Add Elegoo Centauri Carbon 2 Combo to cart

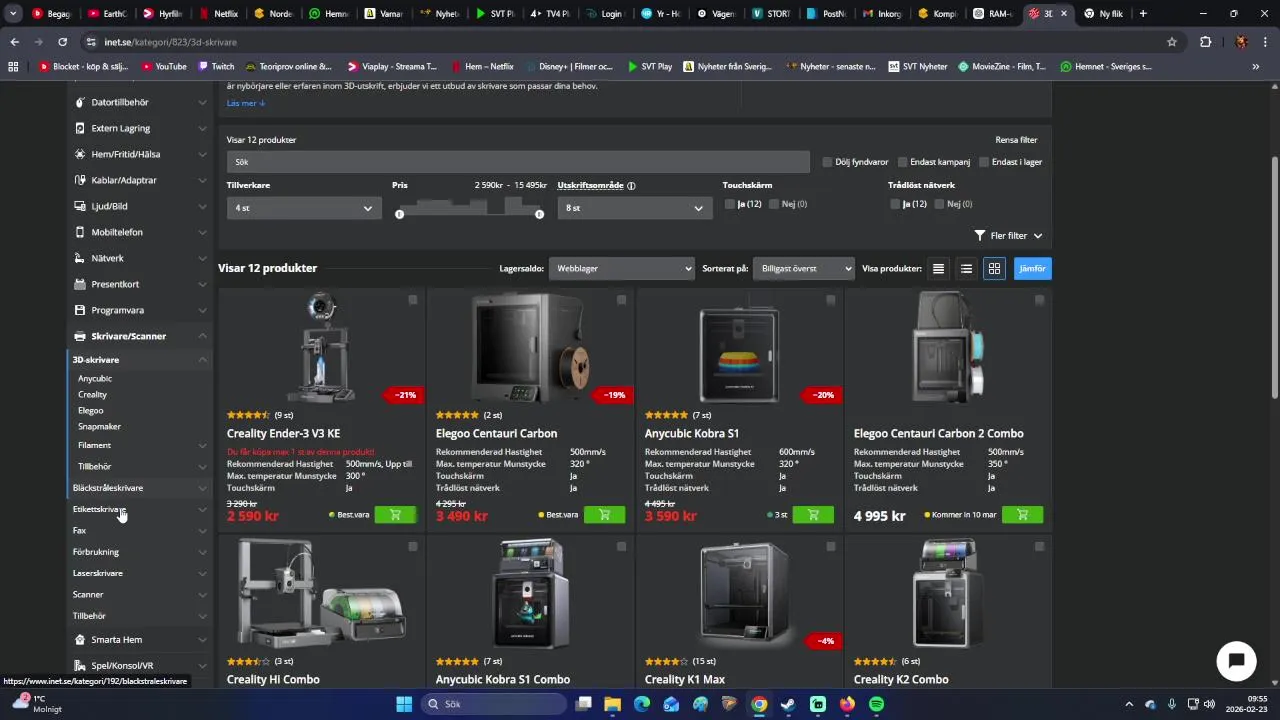point(1022,515)
